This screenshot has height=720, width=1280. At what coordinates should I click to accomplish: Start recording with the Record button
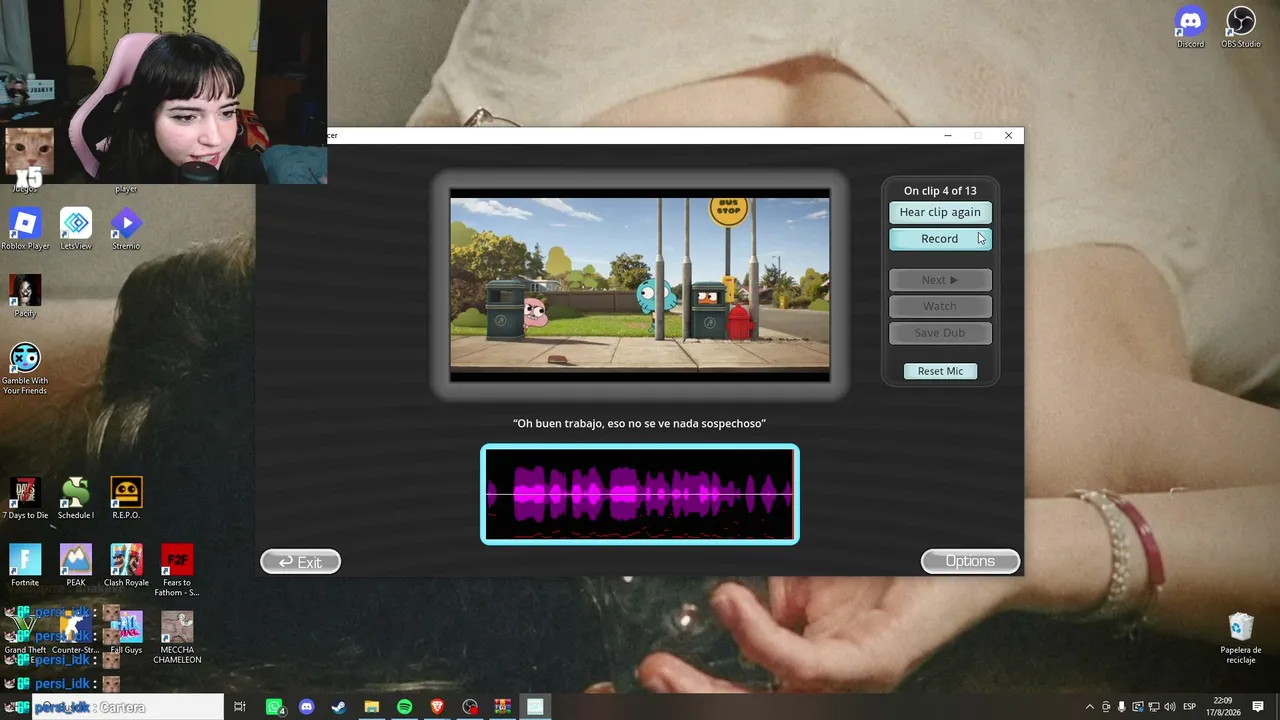point(940,239)
